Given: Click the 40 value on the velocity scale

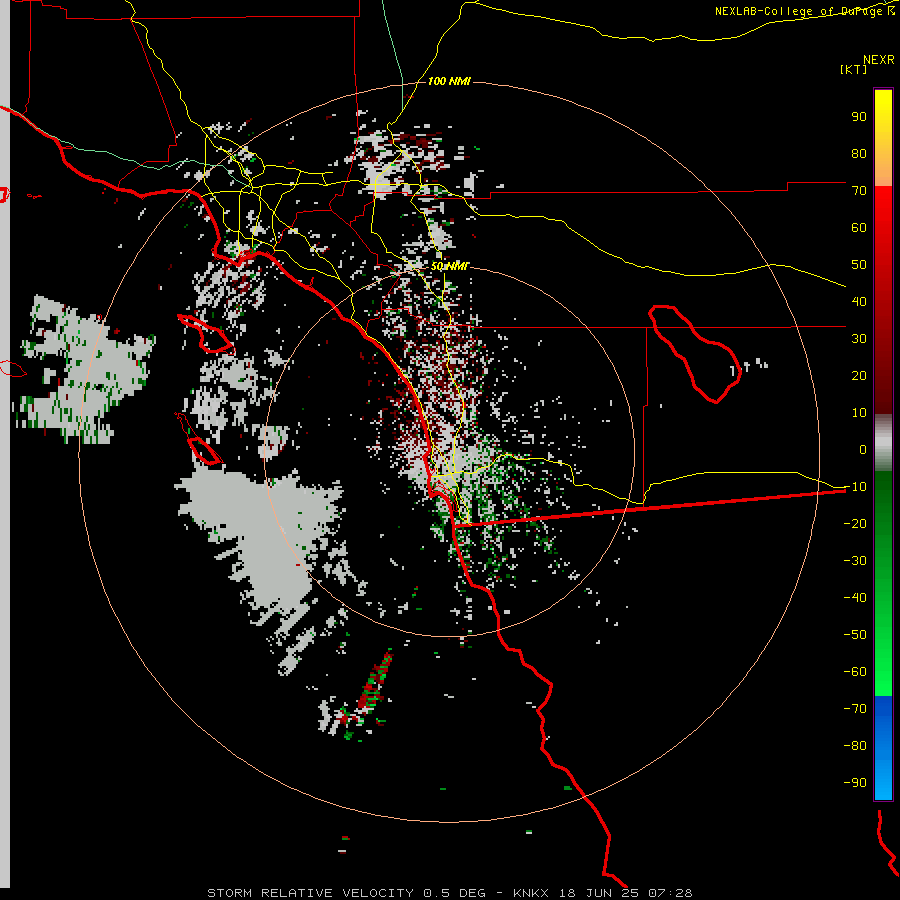Looking at the screenshot, I should pos(859,301).
